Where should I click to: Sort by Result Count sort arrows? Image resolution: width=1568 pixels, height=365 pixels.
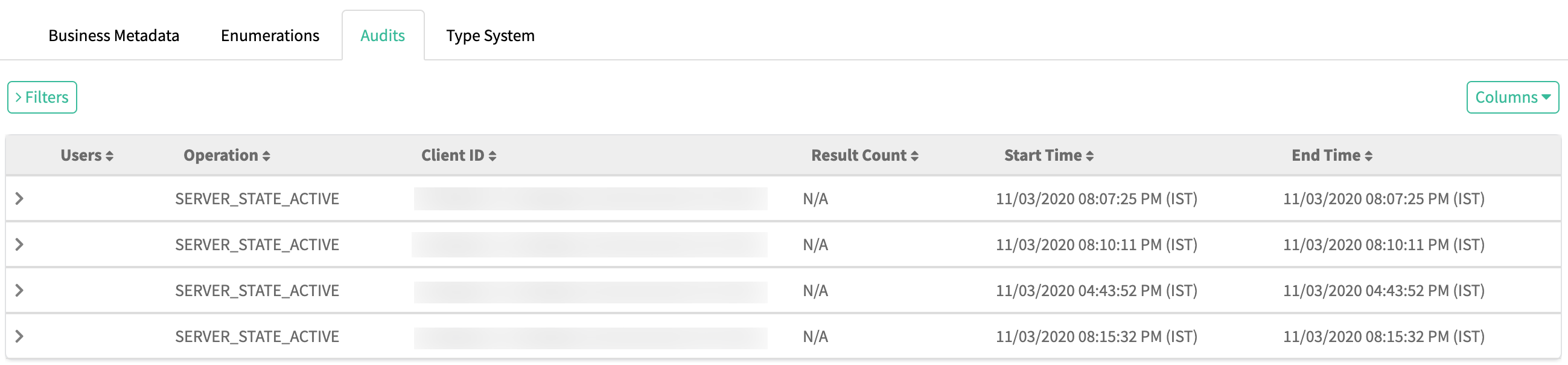coord(914,156)
